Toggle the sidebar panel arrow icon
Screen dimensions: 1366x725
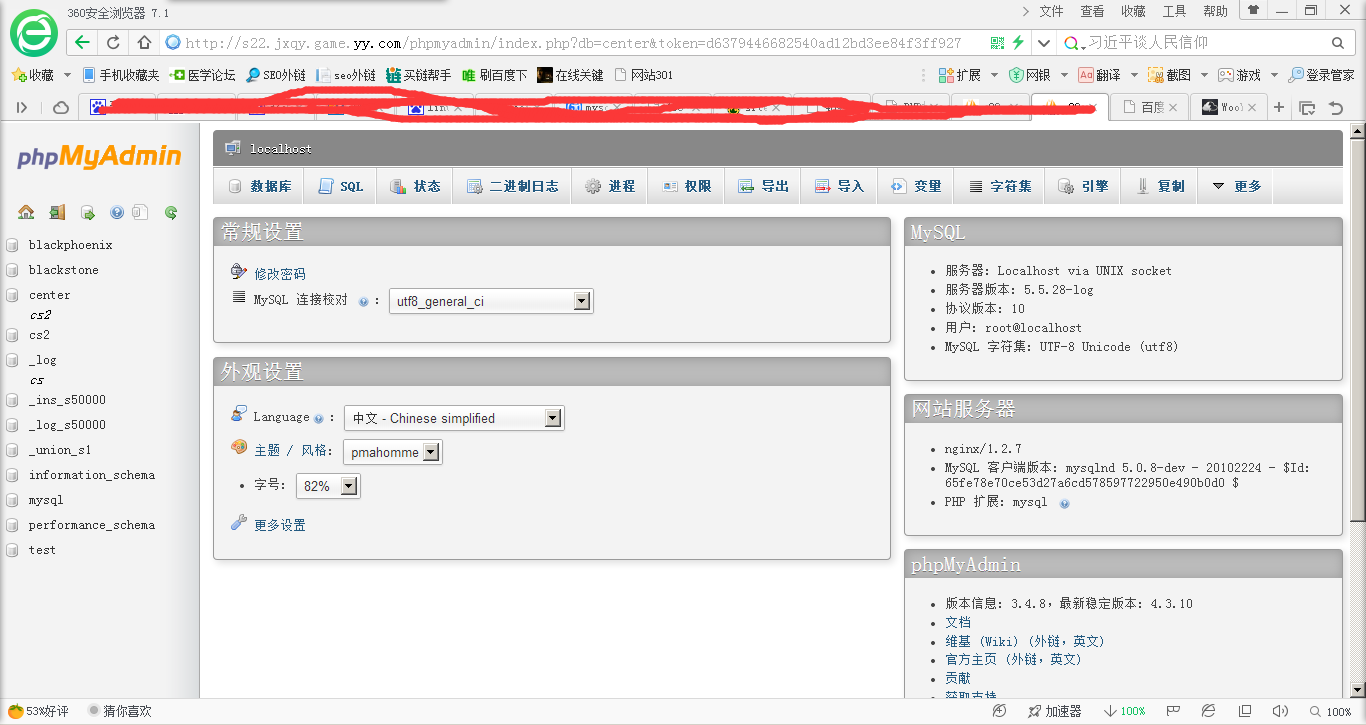tap(21, 107)
